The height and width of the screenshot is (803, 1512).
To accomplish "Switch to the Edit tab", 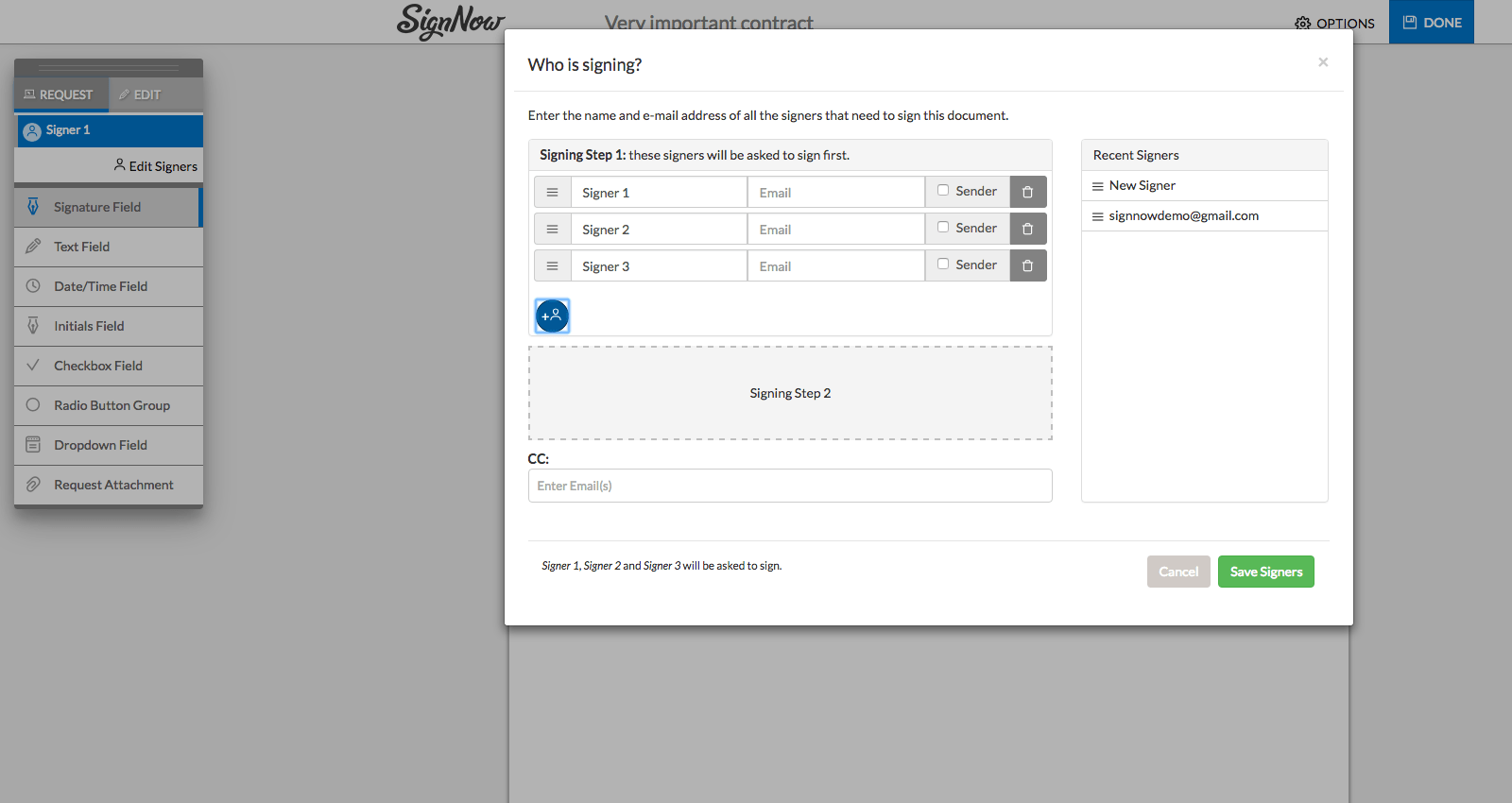I will point(140,94).
